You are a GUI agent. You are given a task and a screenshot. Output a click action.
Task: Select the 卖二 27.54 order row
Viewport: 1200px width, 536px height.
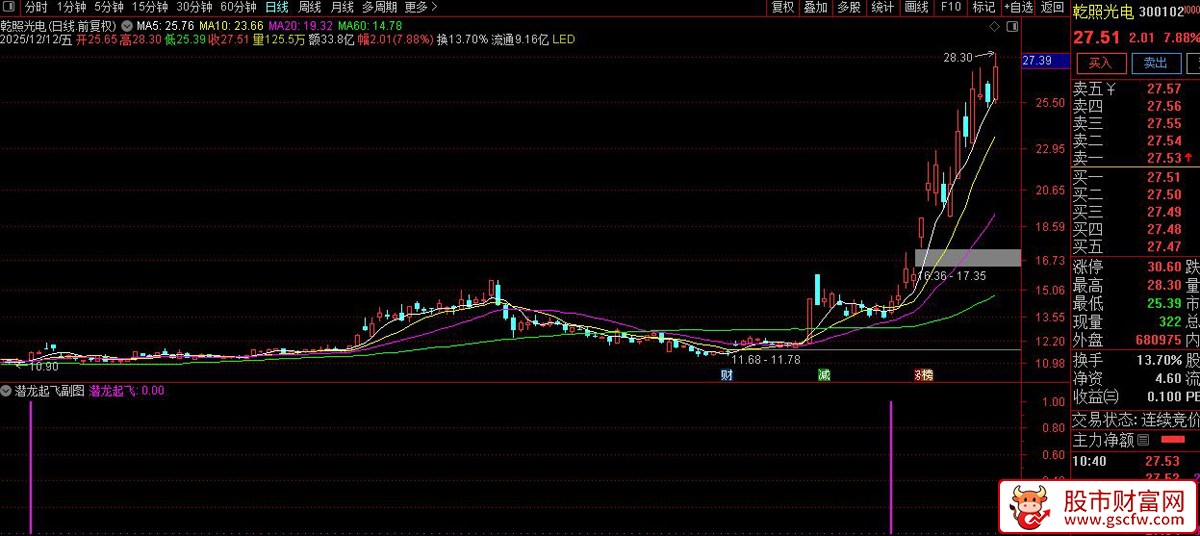click(x=1135, y=141)
